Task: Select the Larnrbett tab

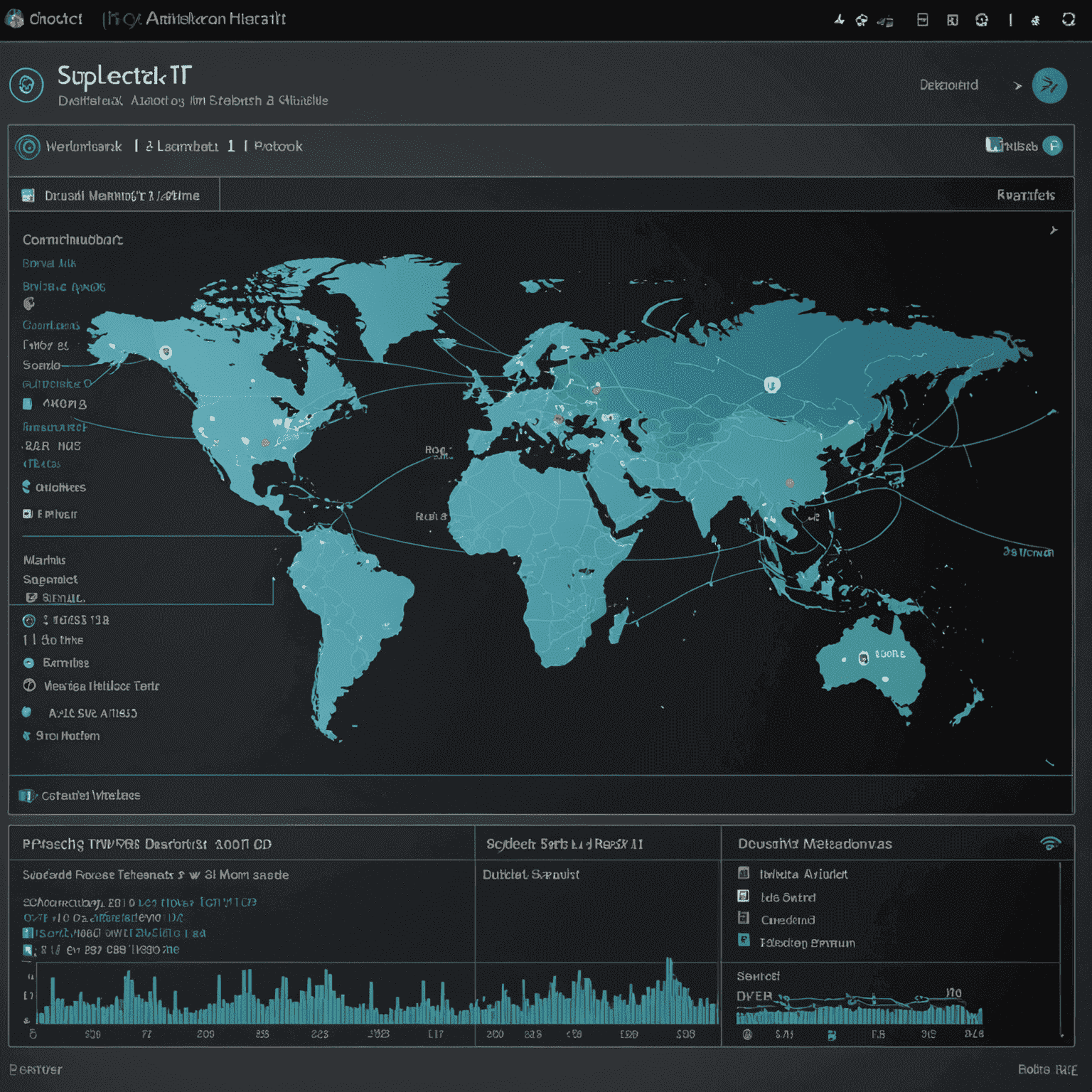Action: (x=188, y=146)
